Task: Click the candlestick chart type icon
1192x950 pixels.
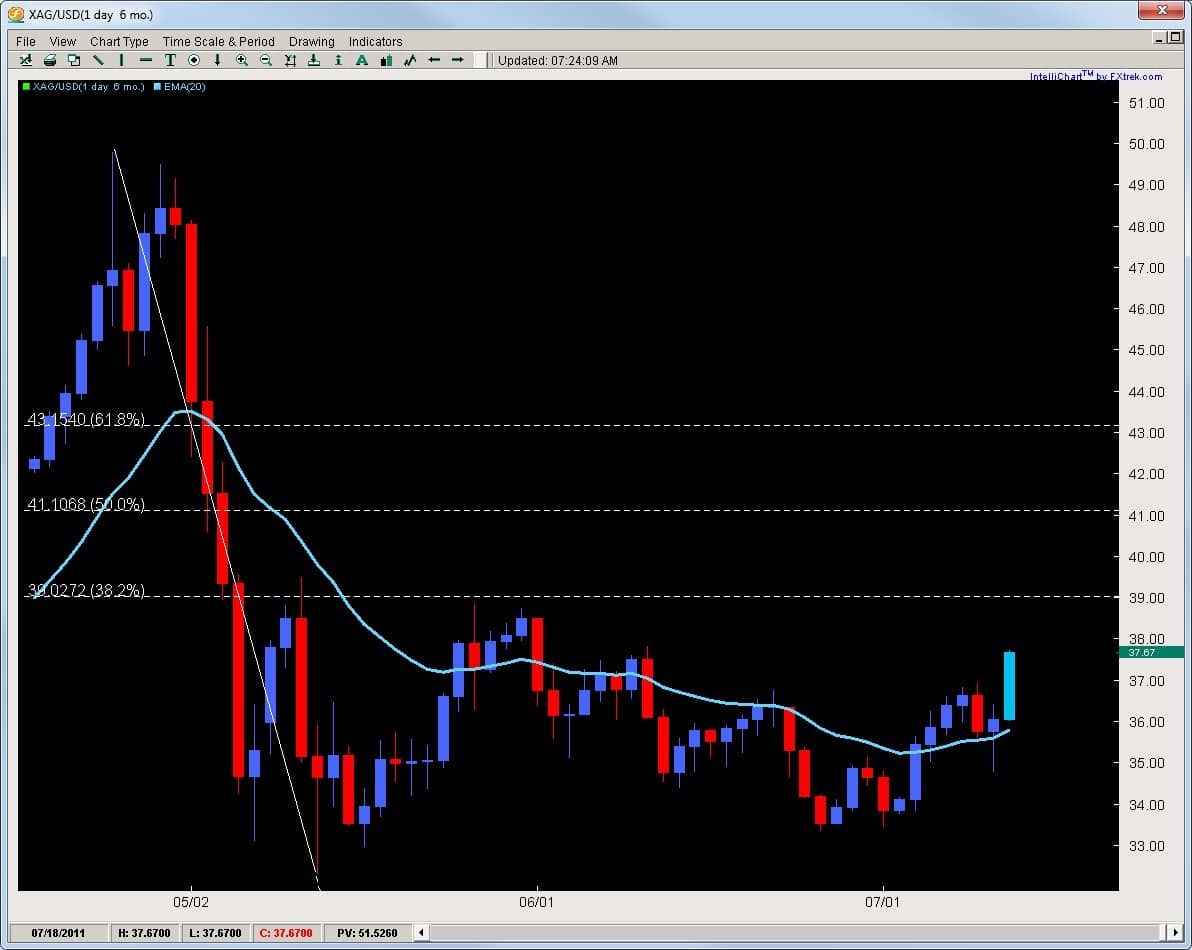Action: coord(386,60)
